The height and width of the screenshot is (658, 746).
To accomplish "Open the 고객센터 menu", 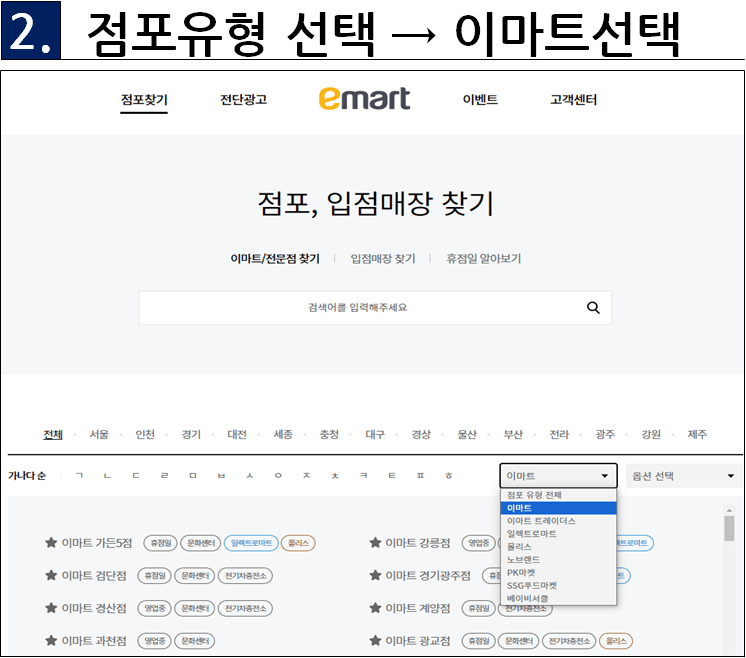I will [x=573, y=100].
